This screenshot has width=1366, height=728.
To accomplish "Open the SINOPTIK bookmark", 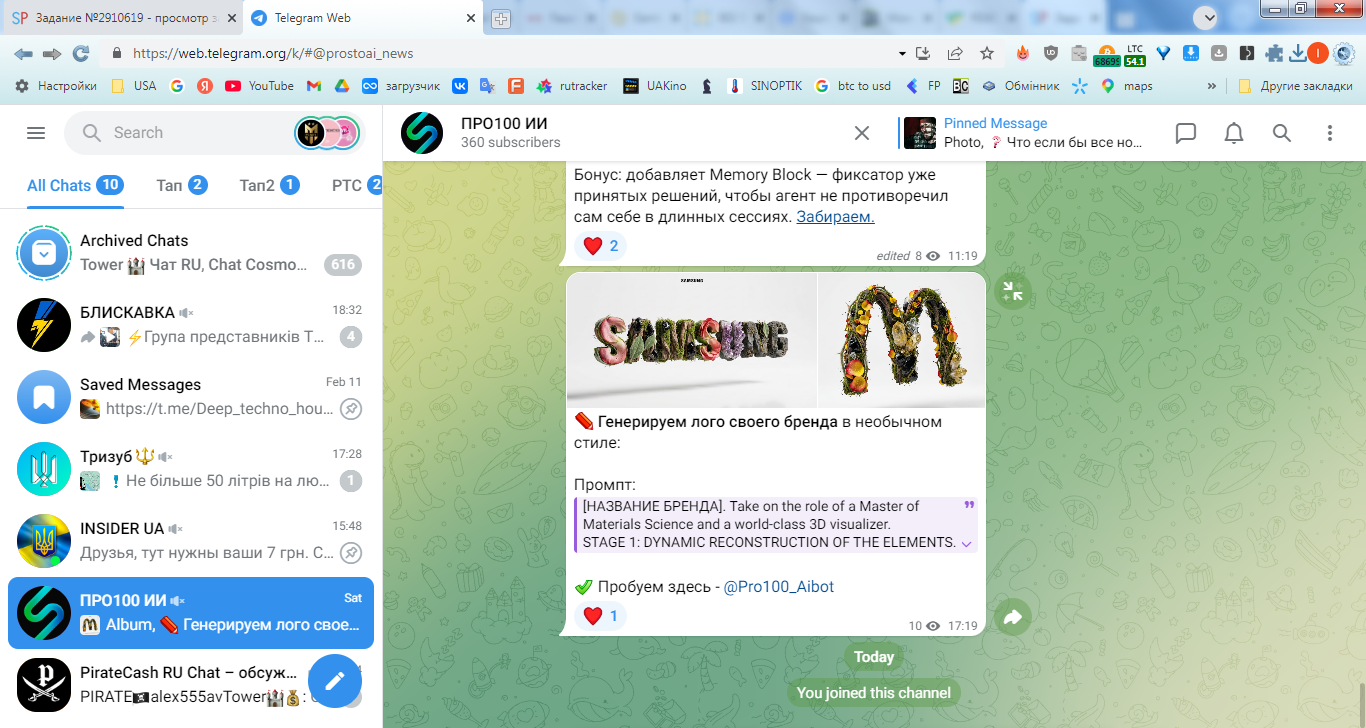I will (x=765, y=86).
